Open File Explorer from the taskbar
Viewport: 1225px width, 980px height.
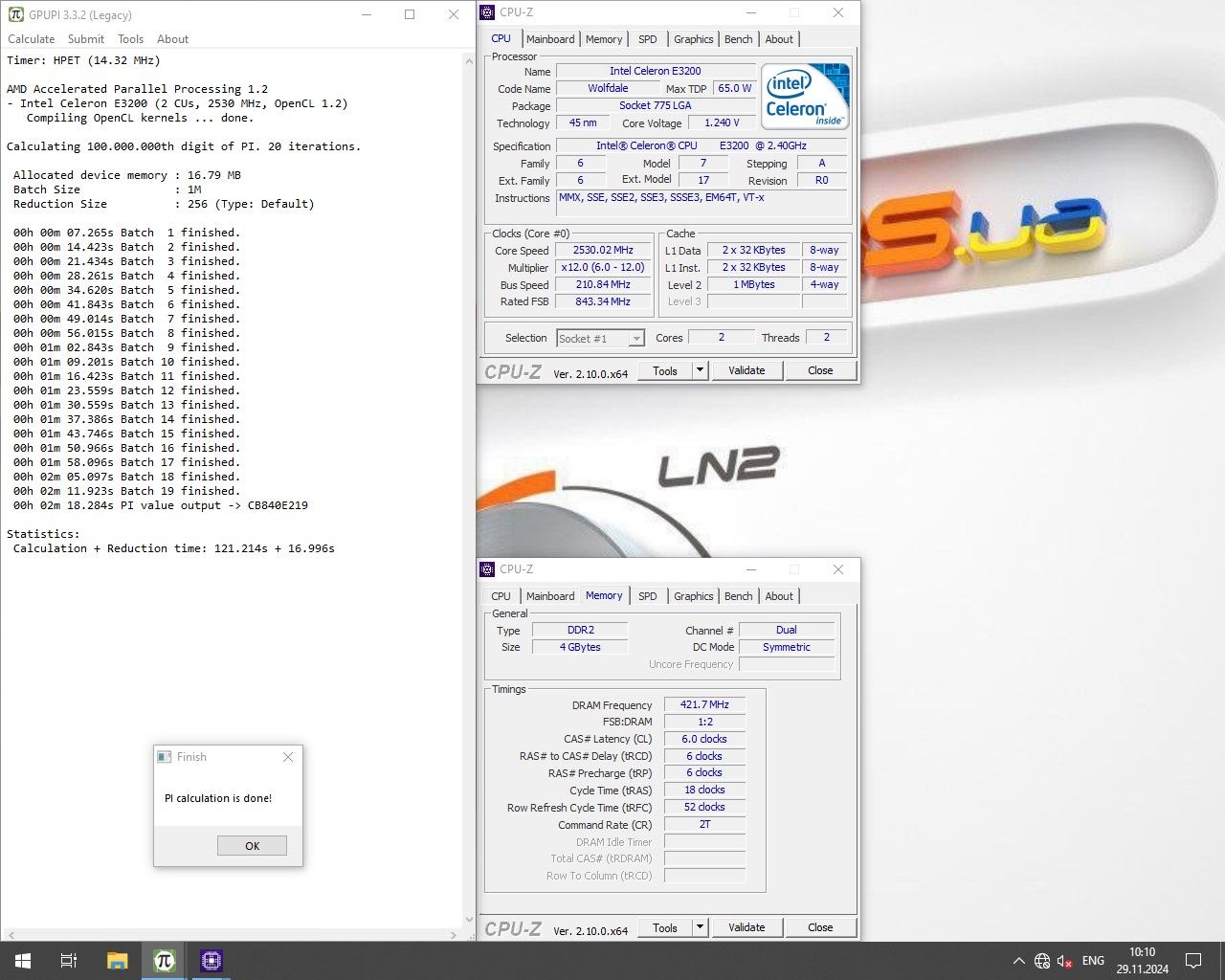pos(117,961)
